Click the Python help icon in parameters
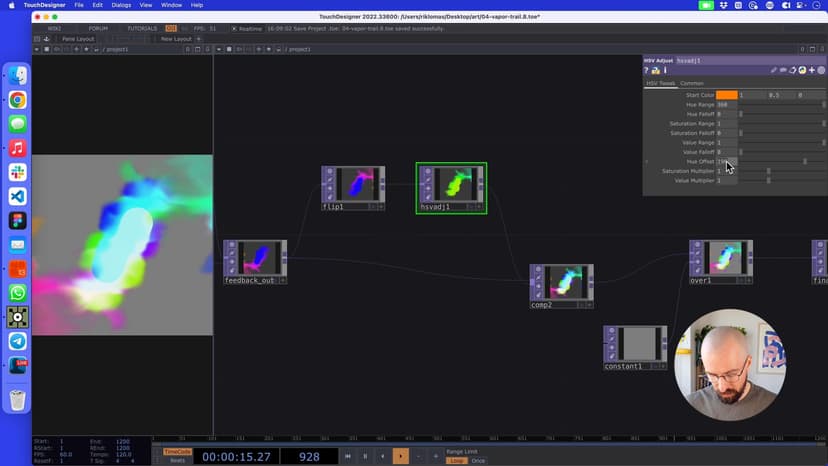 656,70
